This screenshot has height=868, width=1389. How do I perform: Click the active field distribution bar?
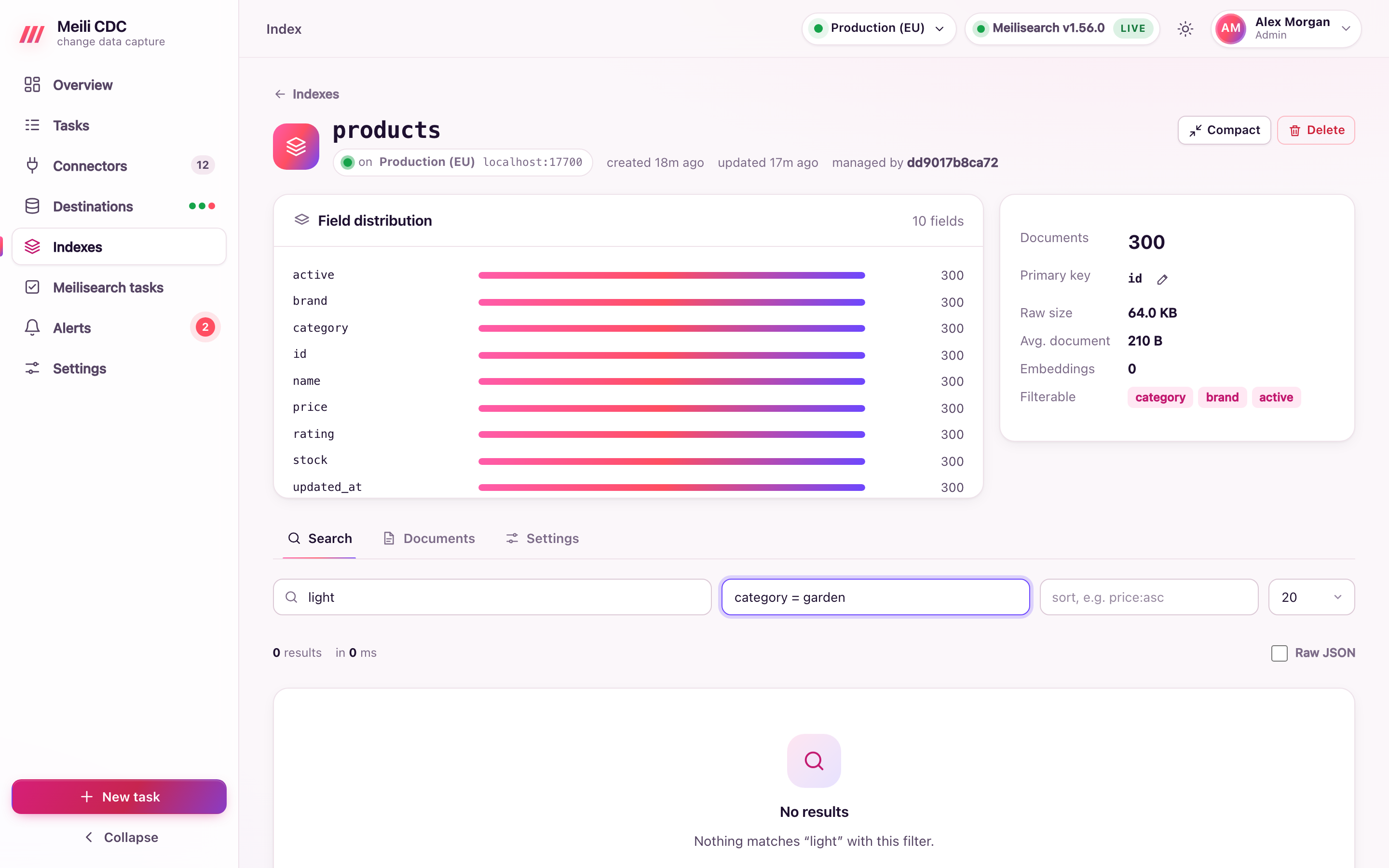pyautogui.click(x=671, y=275)
